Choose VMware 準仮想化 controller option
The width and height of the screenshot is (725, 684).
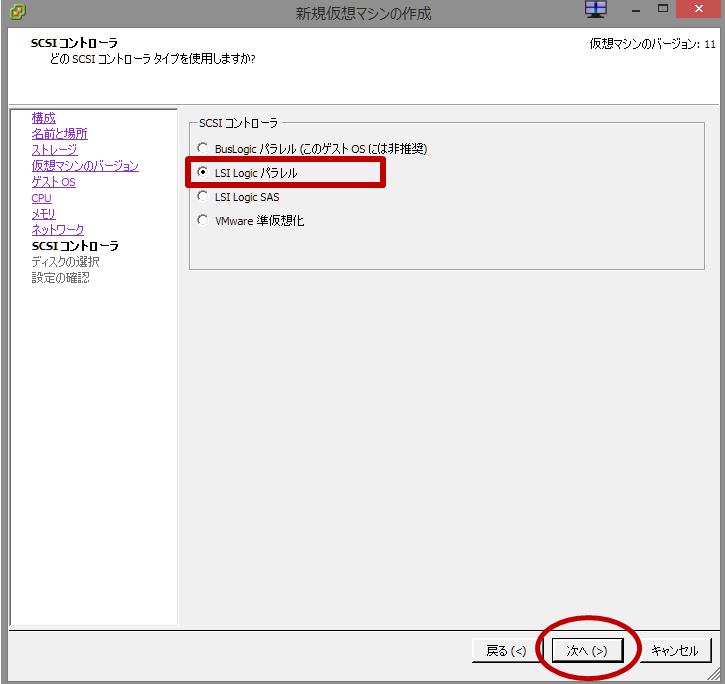[203, 220]
